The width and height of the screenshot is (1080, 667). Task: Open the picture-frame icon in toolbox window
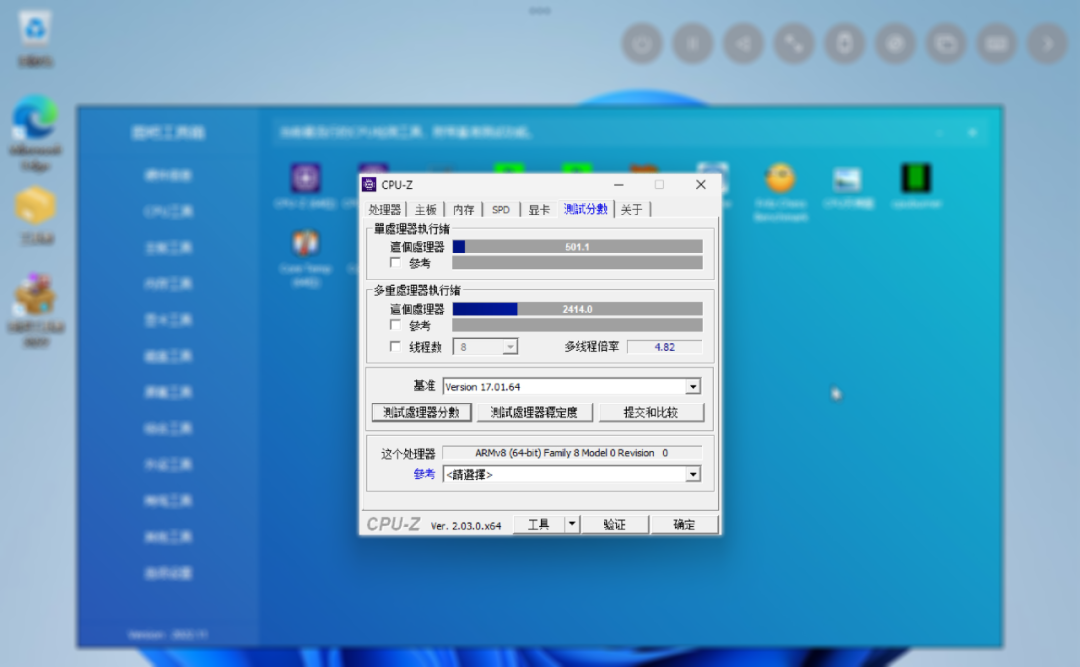coord(847,179)
